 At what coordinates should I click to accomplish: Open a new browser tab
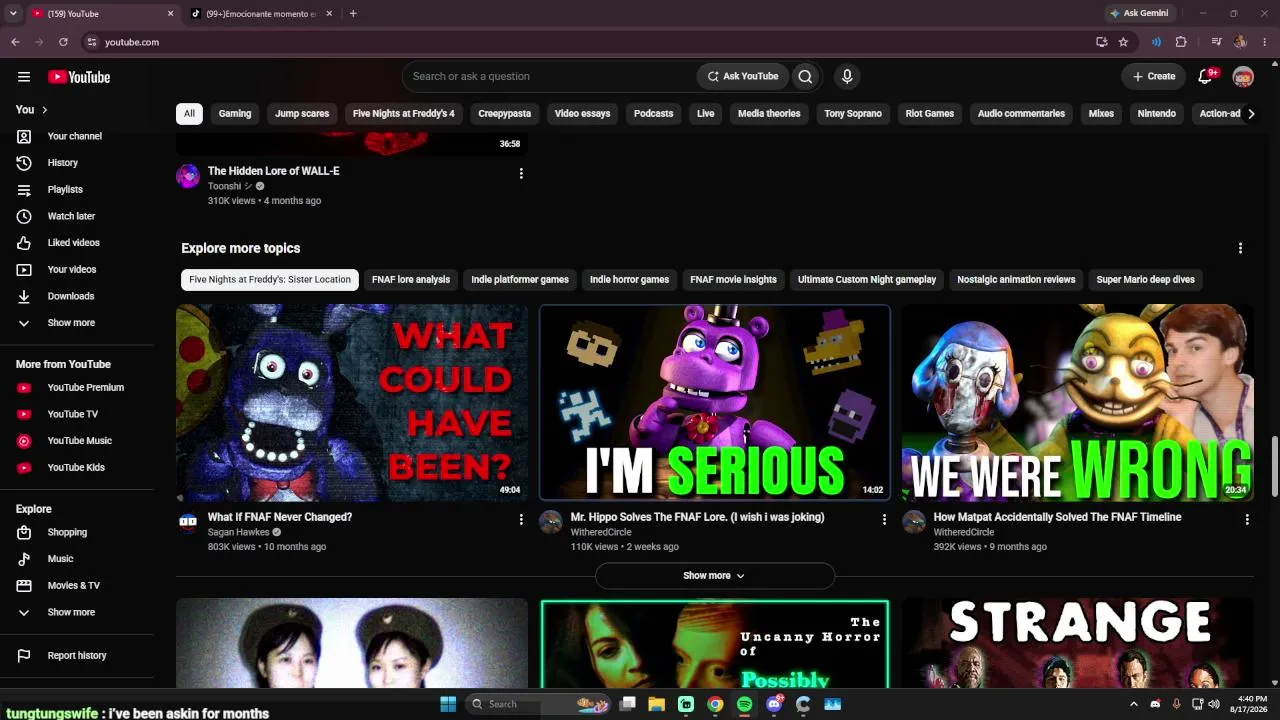tap(353, 14)
